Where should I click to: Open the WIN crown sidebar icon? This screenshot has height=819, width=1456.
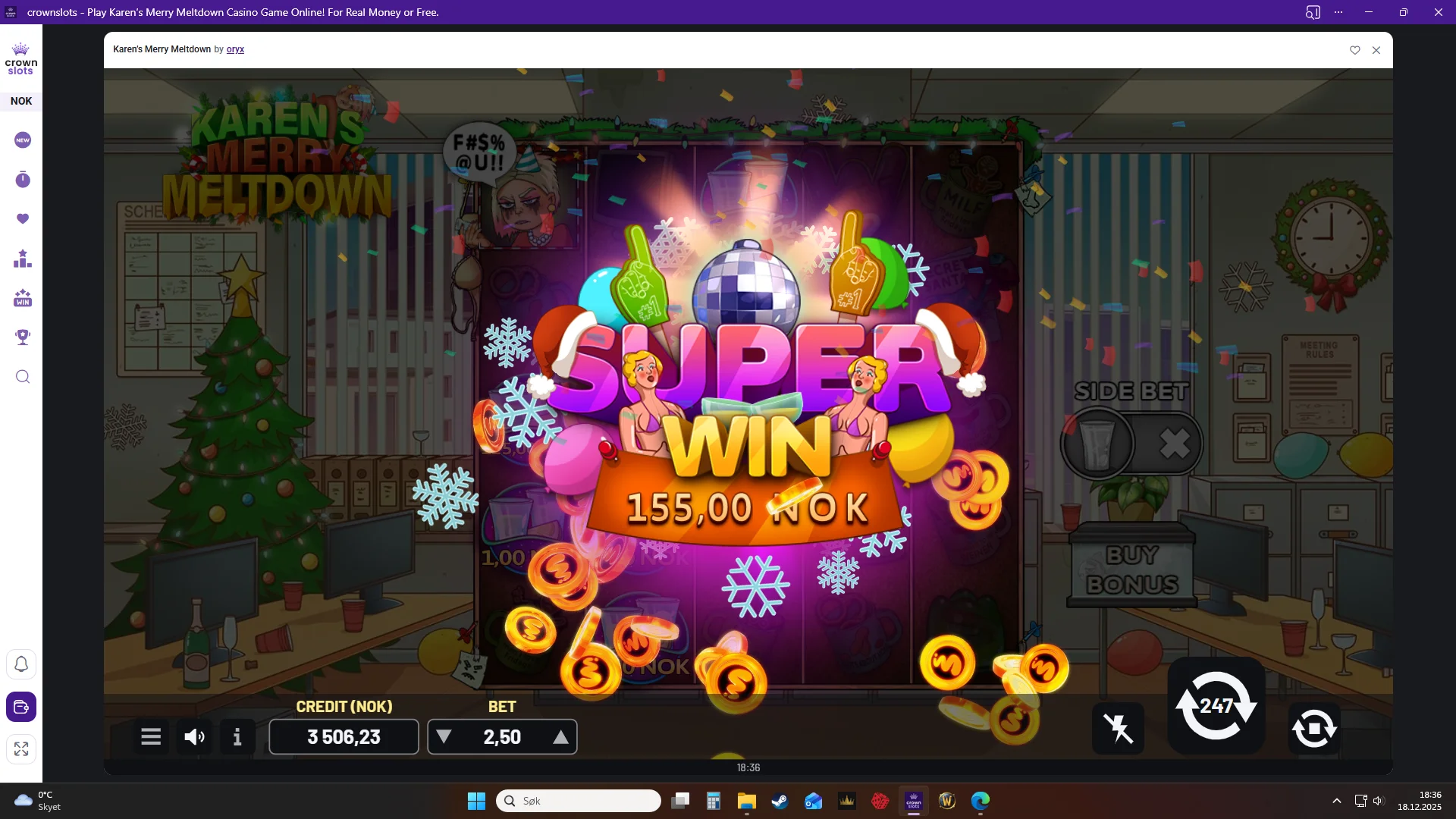[x=23, y=298]
